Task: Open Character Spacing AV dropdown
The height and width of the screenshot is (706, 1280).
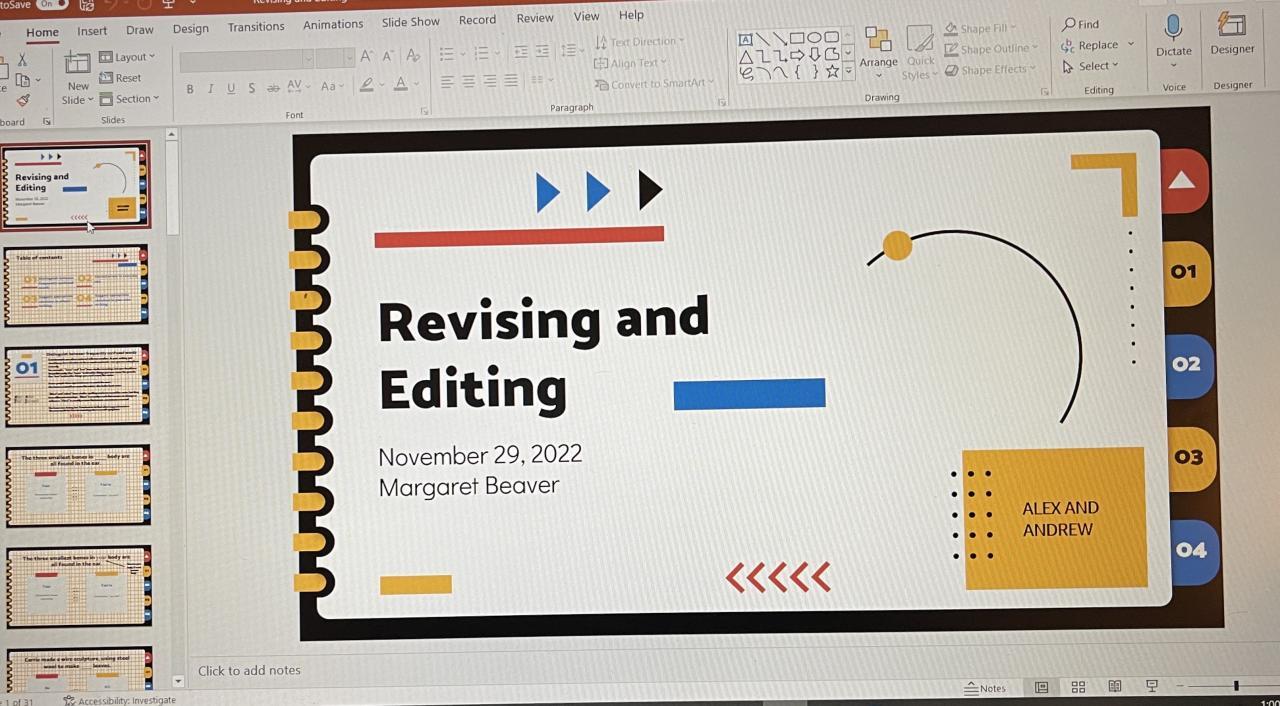Action: [x=299, y=87]
